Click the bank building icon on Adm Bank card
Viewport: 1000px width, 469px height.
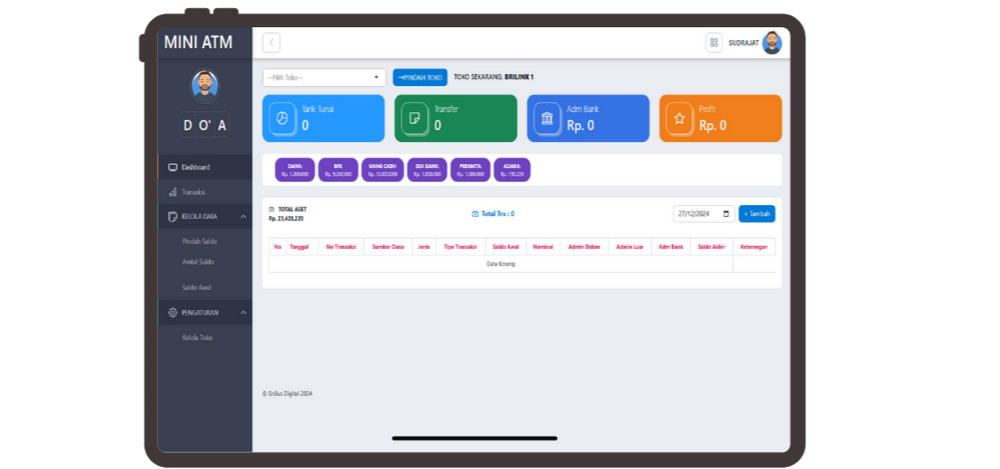tap(547, 119)
